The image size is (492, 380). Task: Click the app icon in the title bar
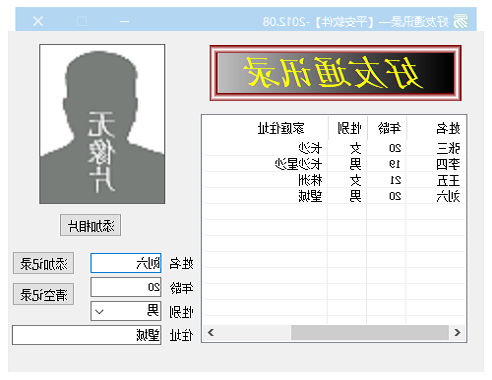tap(461, 22)
